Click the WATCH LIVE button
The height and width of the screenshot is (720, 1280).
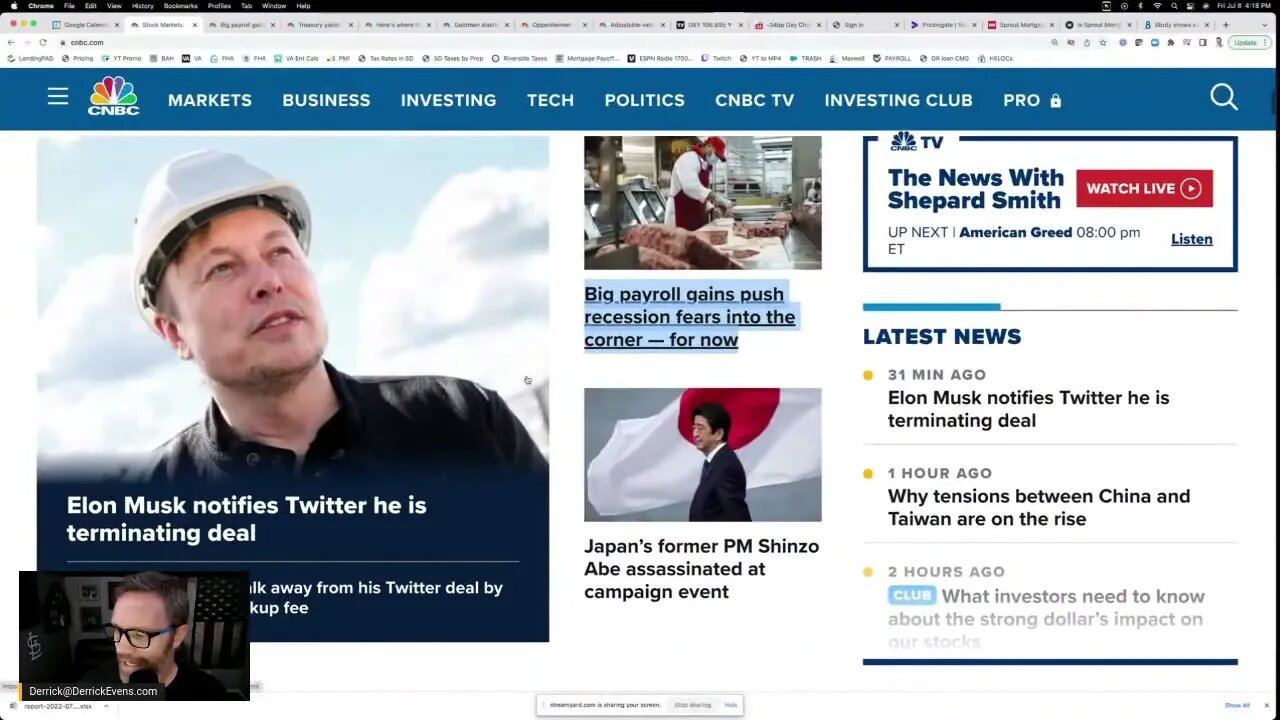tap(1144, 188)
